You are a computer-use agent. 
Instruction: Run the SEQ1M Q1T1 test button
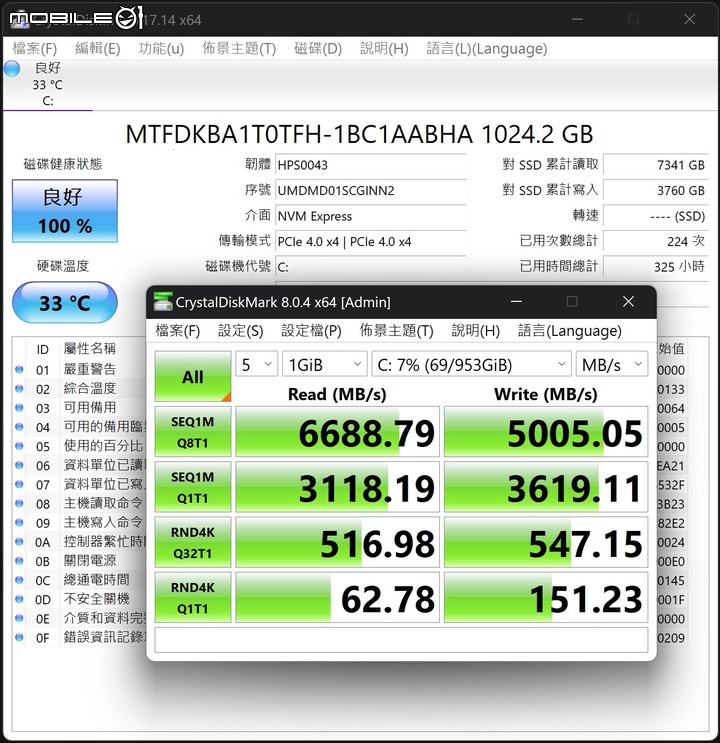pyautogui.click(x=193, y=487)
